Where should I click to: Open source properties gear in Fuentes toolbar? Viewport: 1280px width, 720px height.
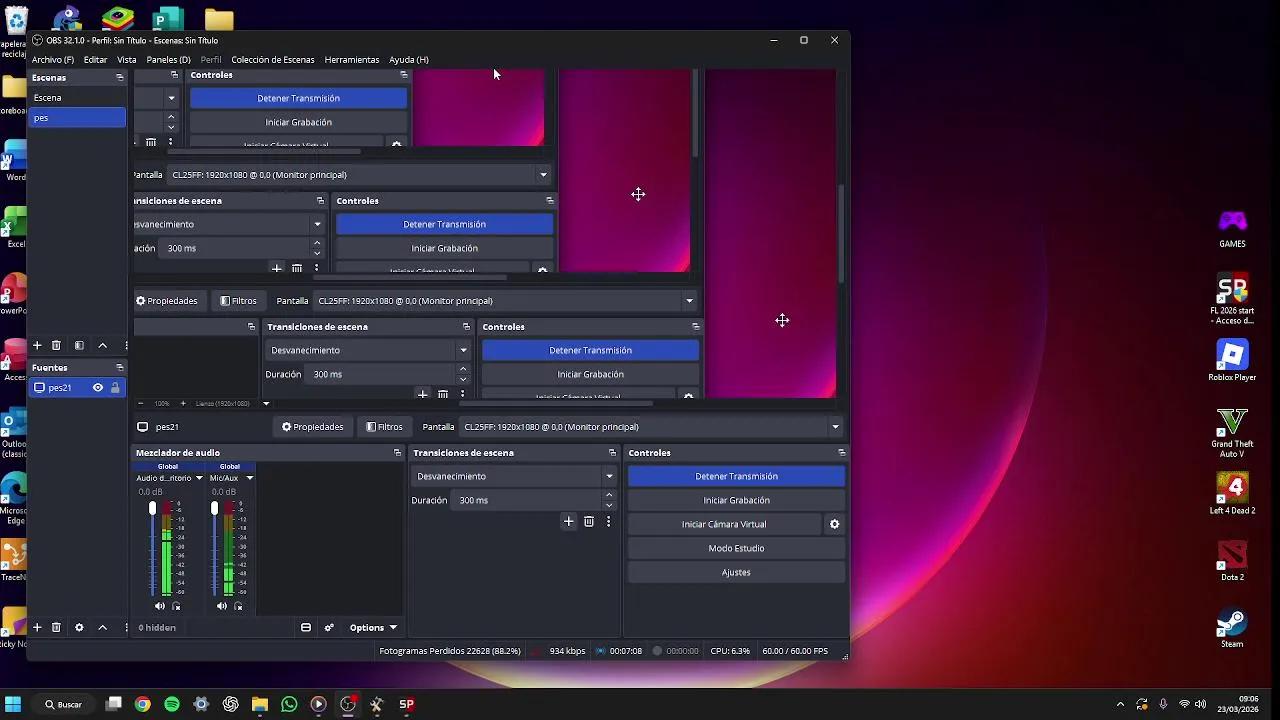pyautogui.click(x=79, y=627)
